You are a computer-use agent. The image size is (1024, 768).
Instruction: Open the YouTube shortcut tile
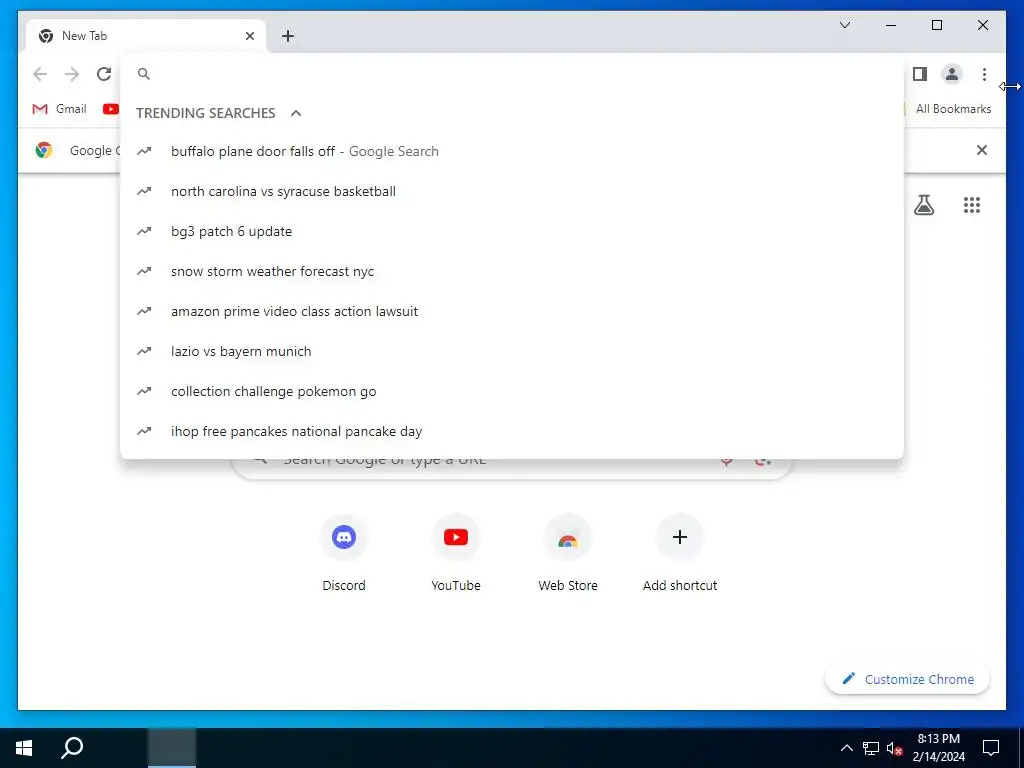coord(455,553)
